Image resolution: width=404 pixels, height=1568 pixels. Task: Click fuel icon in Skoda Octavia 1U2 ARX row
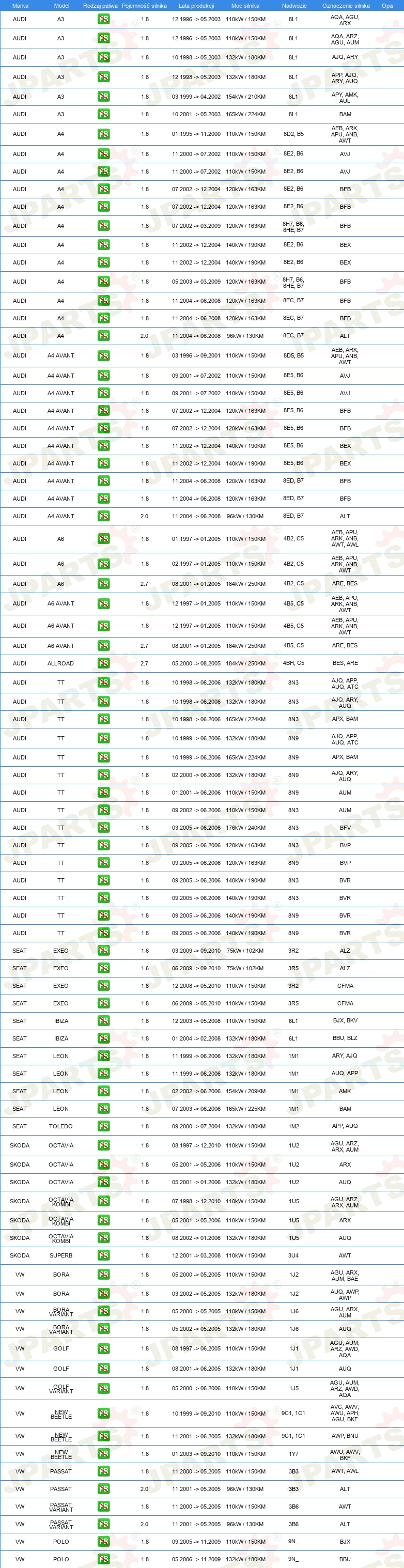click(103, 1165)
